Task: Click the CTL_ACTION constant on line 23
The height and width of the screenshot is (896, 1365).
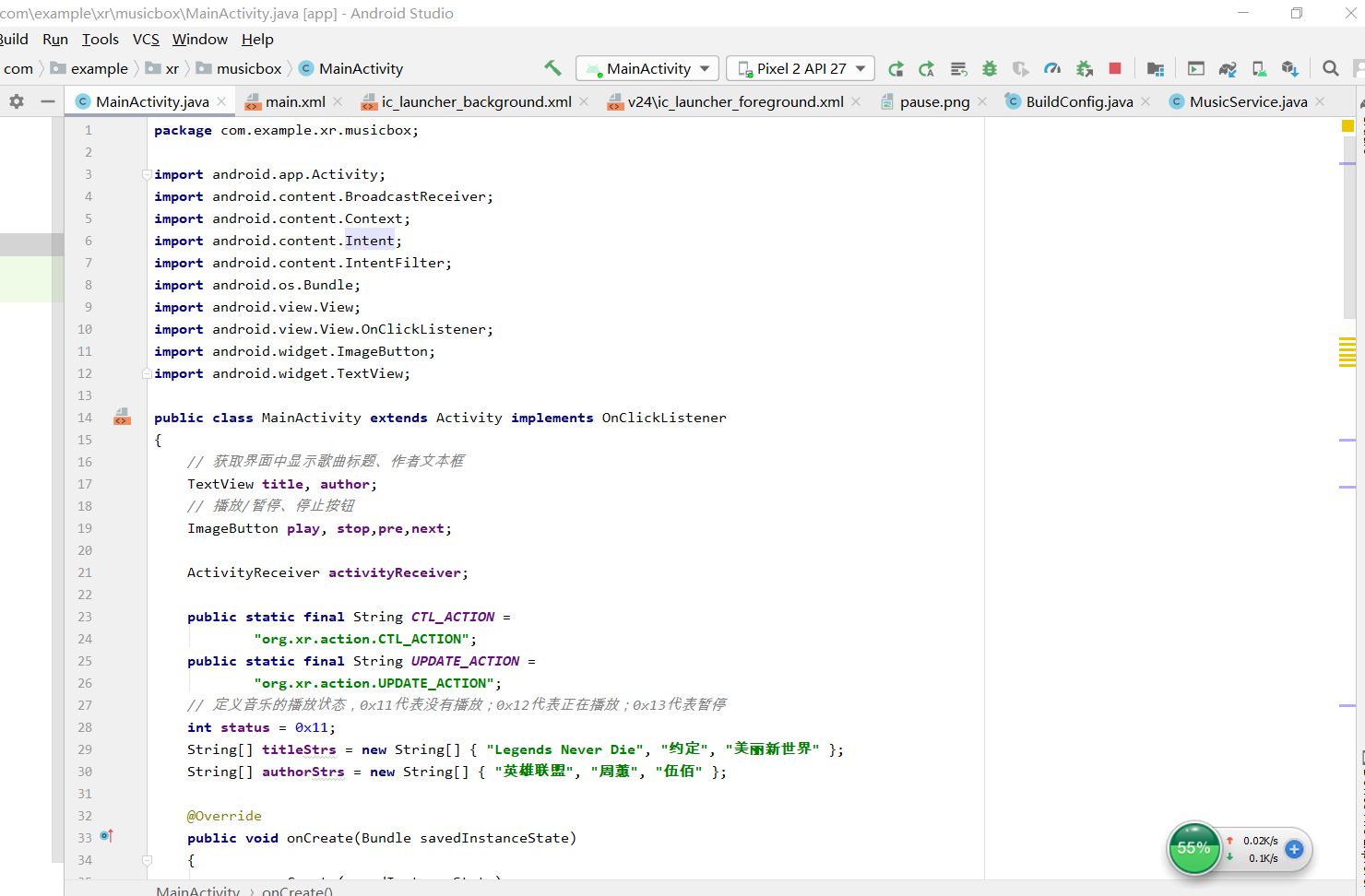Action: pyautogui.click(x=453, y=617)
